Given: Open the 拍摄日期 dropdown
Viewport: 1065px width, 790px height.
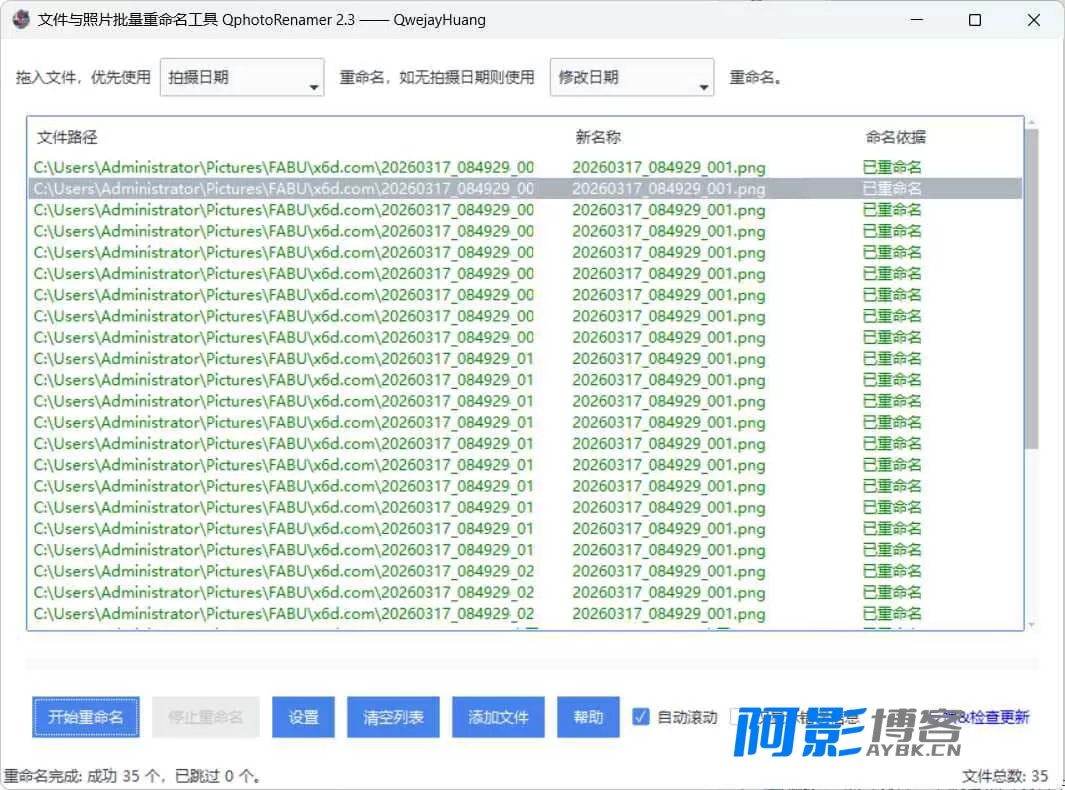Looking at the screenshot, I should click(x=242, y=77).
